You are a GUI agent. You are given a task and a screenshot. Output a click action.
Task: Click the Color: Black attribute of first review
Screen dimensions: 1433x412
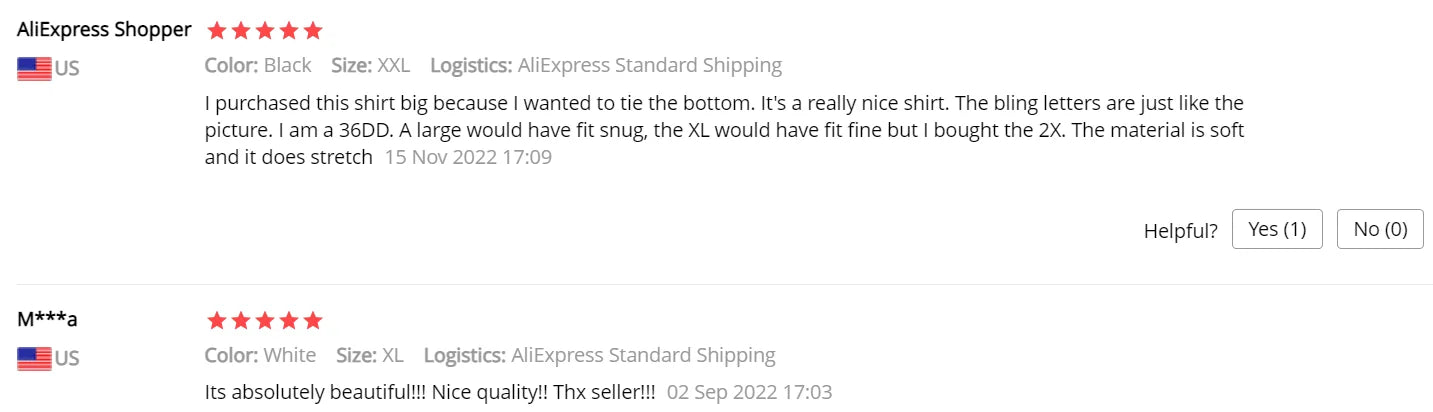[x=258, y=66]
